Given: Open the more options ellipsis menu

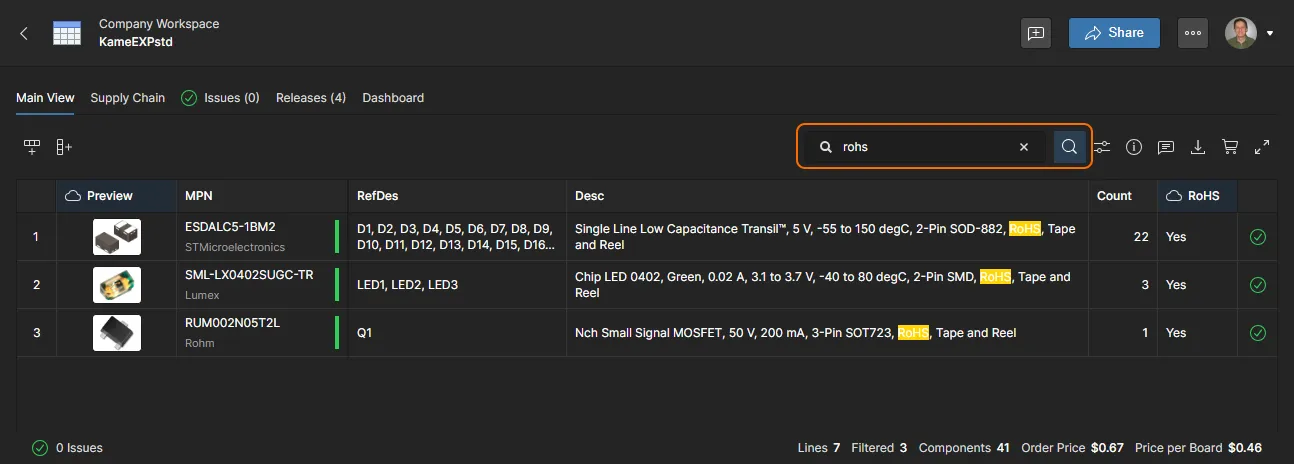Looking at the screenshot, I should point(1192,33).
